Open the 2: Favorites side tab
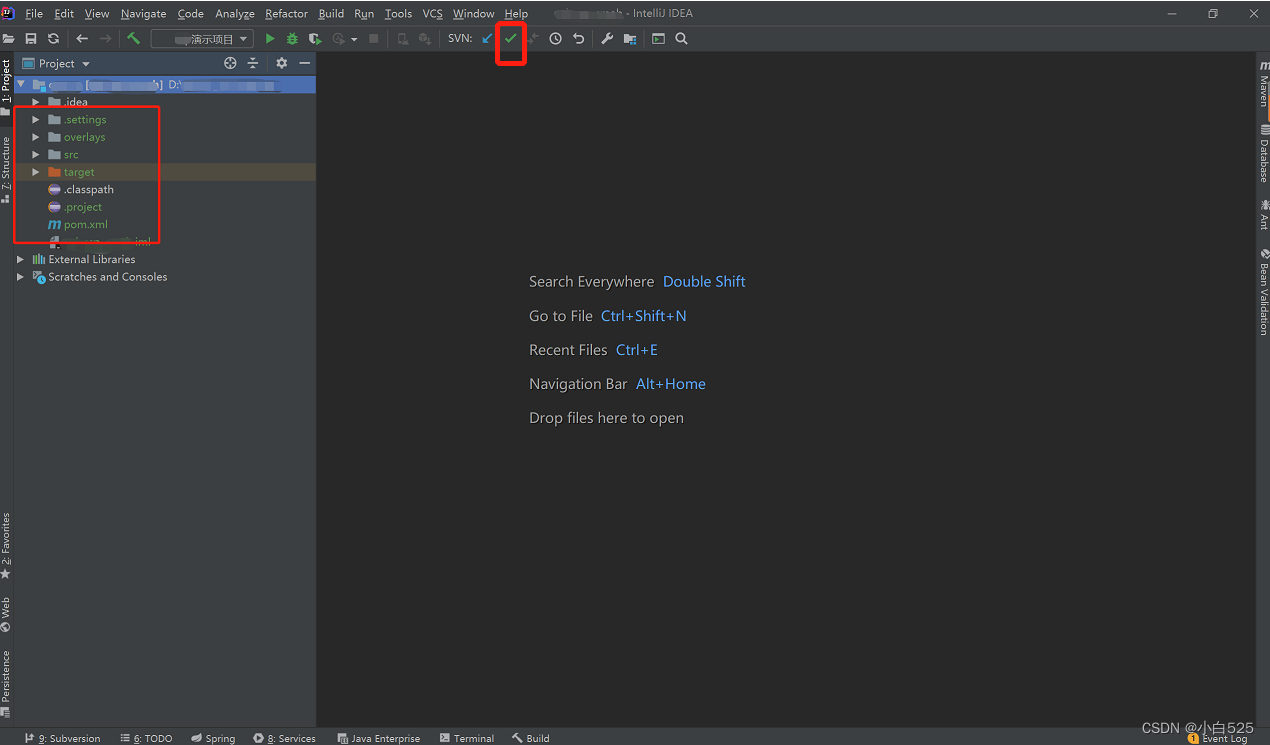The height and width of the screenshot is (745, 1270). [x=6, y=546]
